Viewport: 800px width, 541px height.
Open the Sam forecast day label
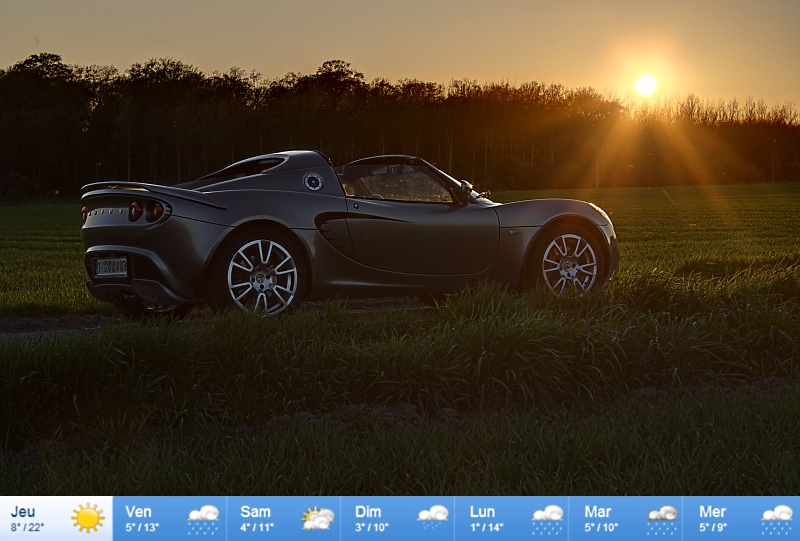coord(255,511)
